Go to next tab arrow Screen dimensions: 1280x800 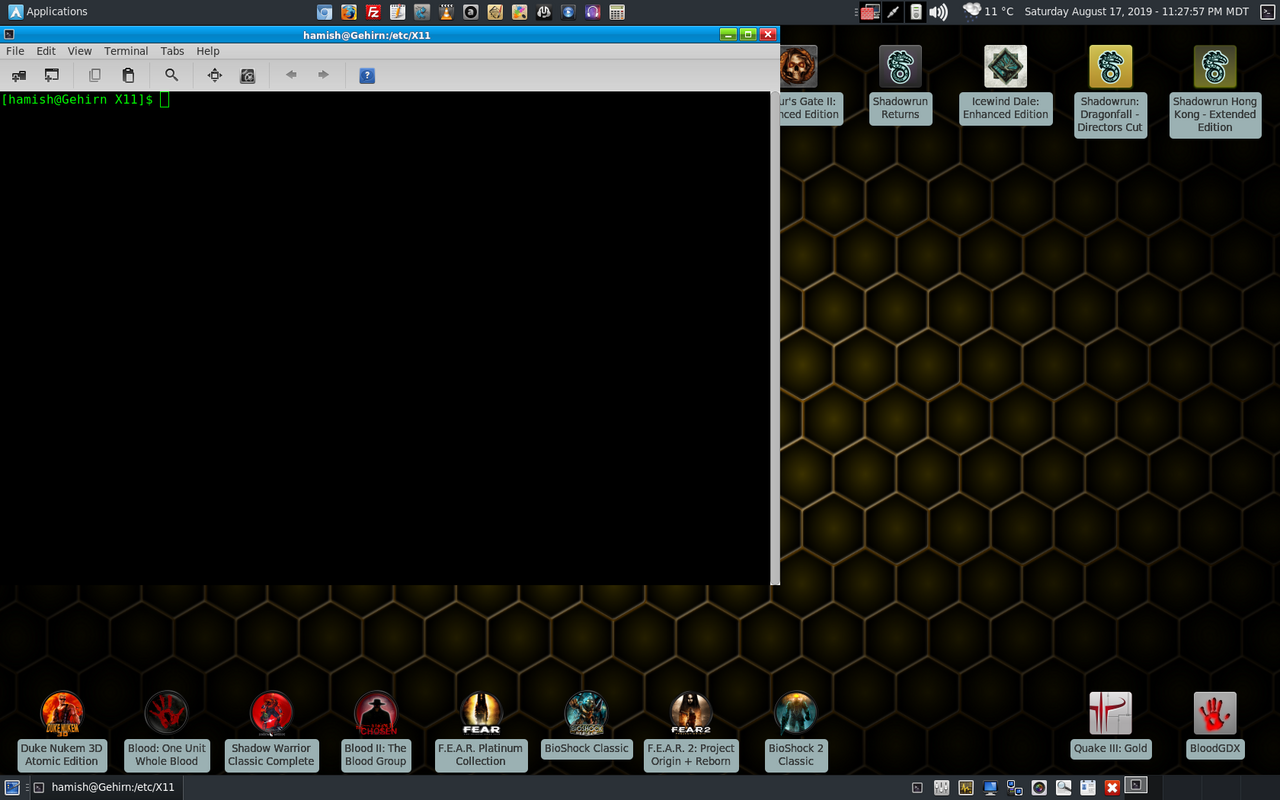click(x=323, y=75)
